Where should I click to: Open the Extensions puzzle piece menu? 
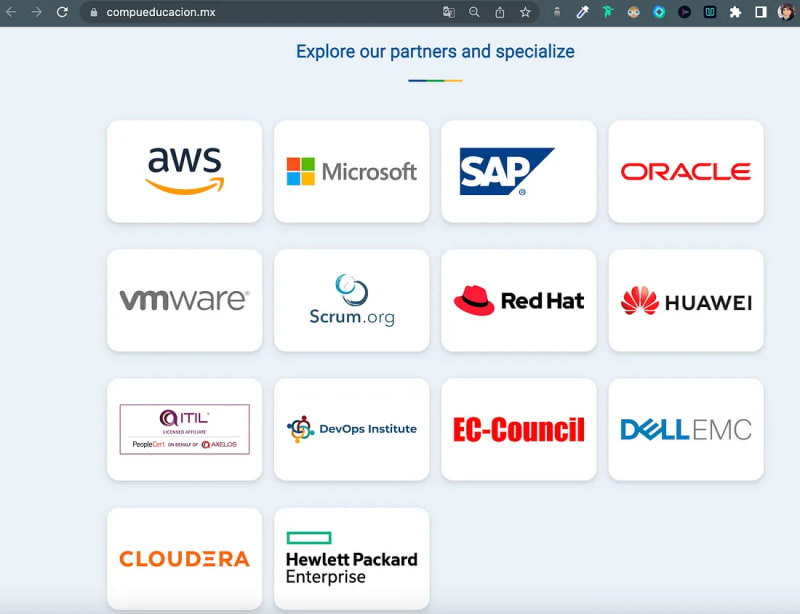[735, 12]
